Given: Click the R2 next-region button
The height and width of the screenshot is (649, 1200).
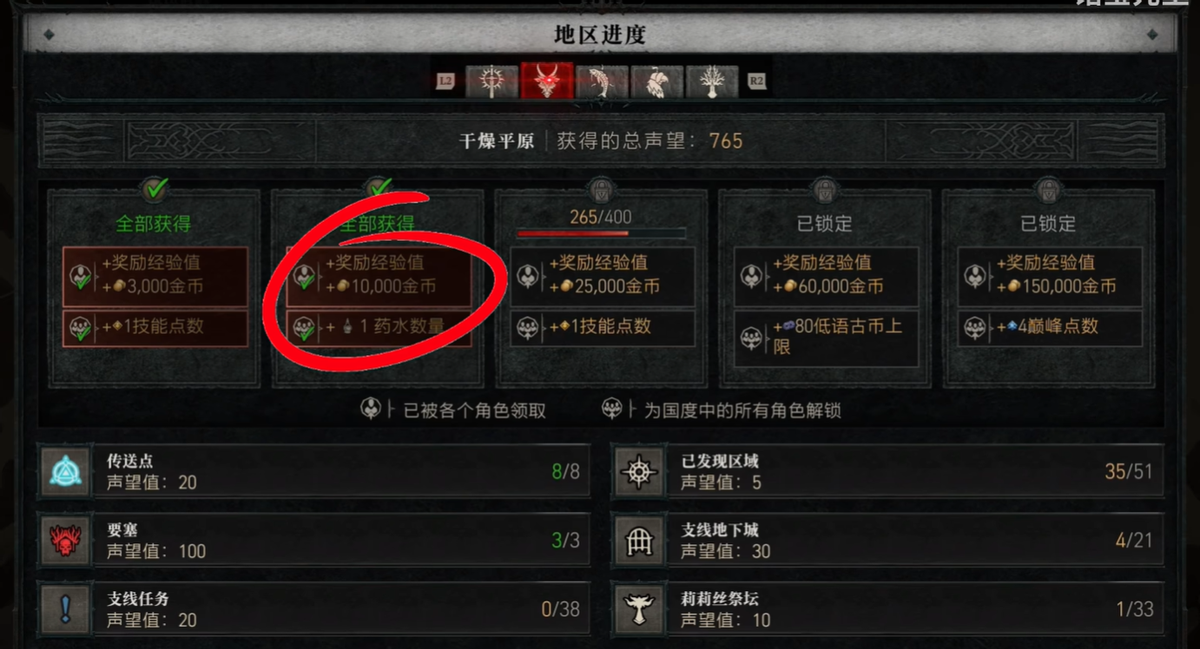Looking at the screenshot, I should 756,80.
